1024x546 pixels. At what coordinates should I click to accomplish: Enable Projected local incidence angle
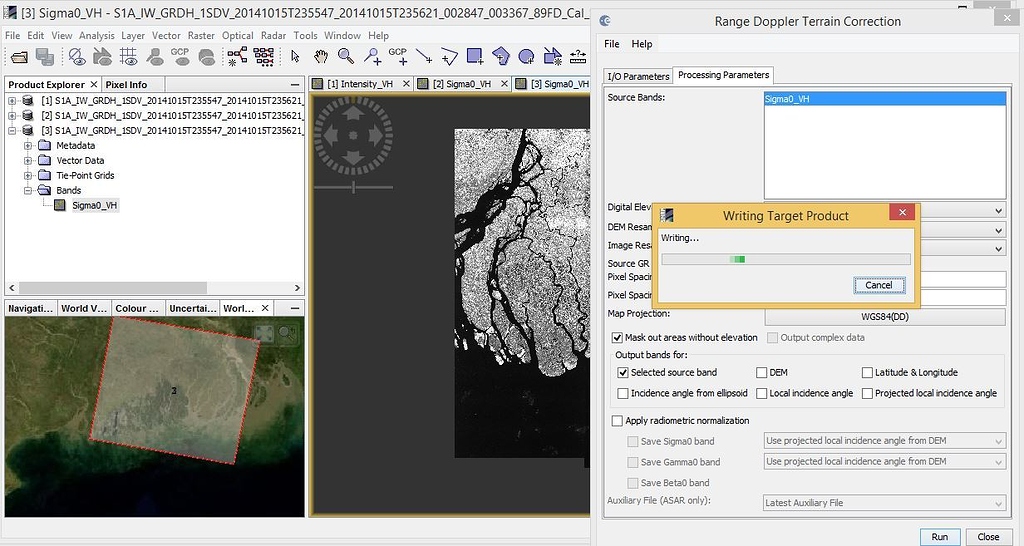[867, 393]
